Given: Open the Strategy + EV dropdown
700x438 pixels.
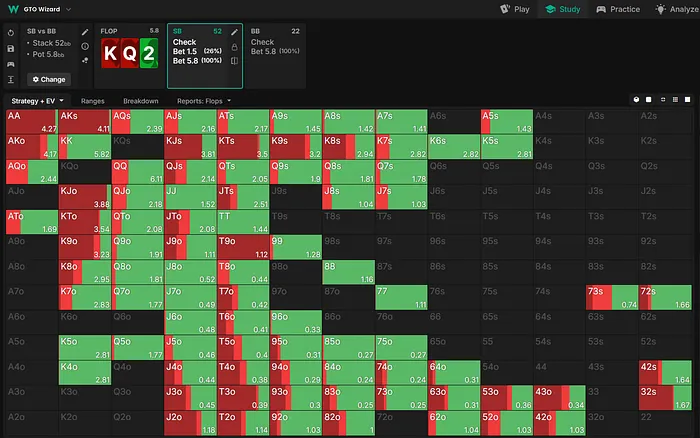Looking at the screenshot, I should click(38, 101).
